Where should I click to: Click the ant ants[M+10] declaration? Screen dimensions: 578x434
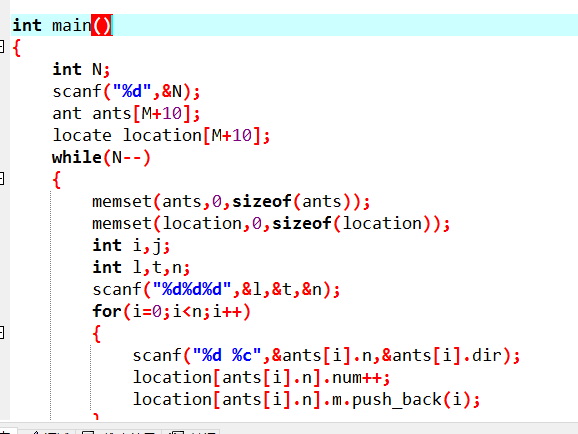pos(126,114)
